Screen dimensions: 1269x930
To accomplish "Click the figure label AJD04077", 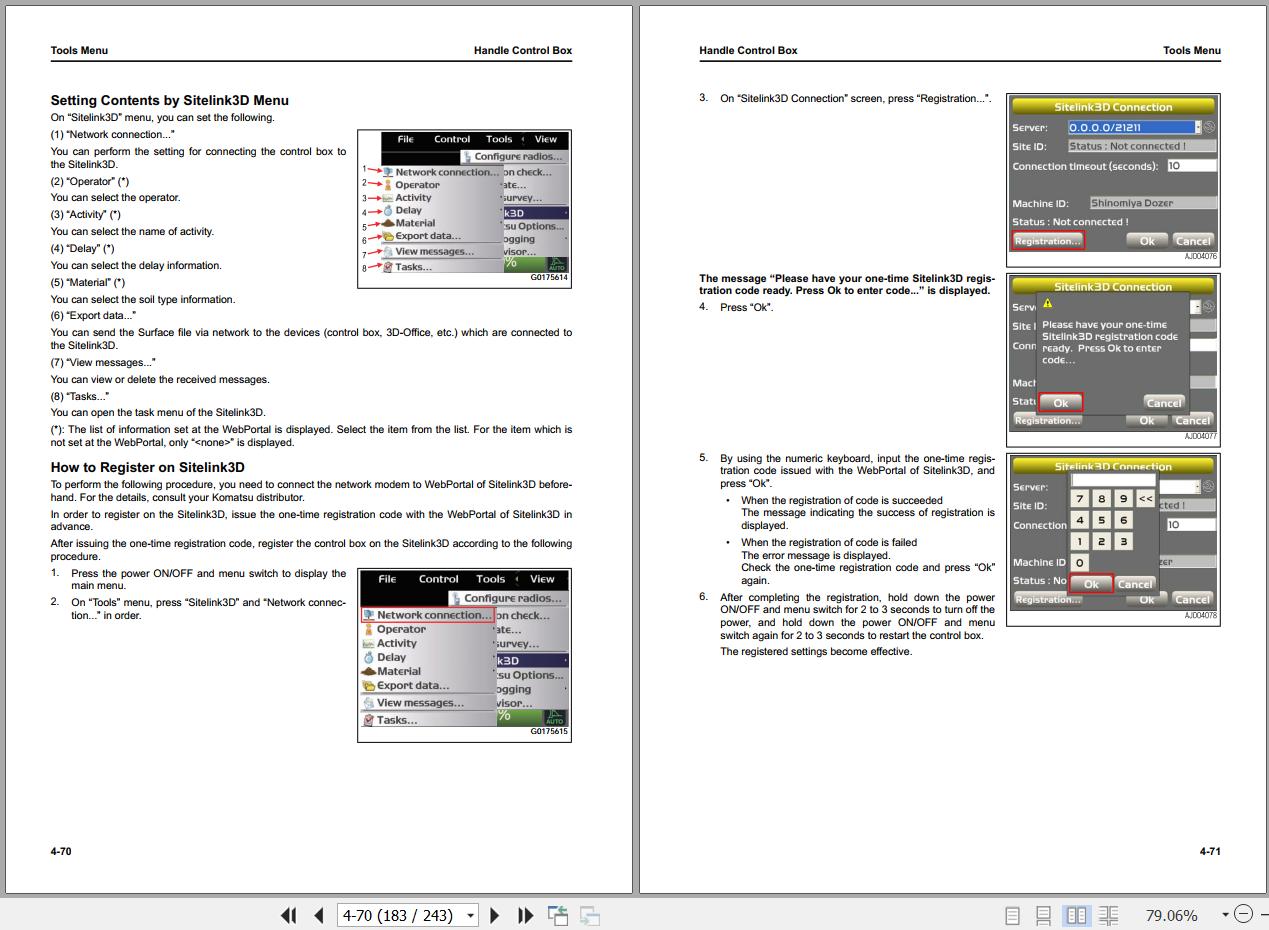I will (1201, 436).
